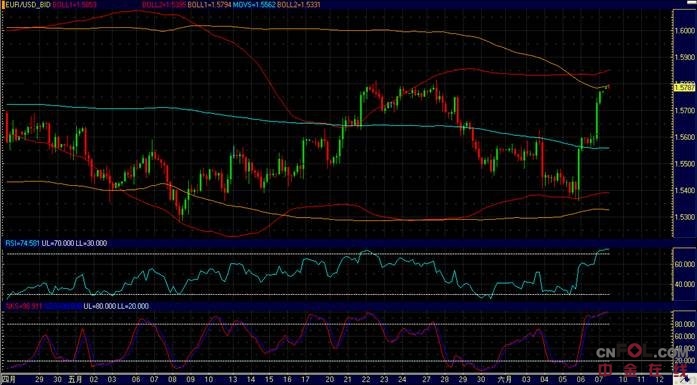Click the 1.5900 price axis label
The height and width of the screenshot is (385, 697).
coord(685,57)
